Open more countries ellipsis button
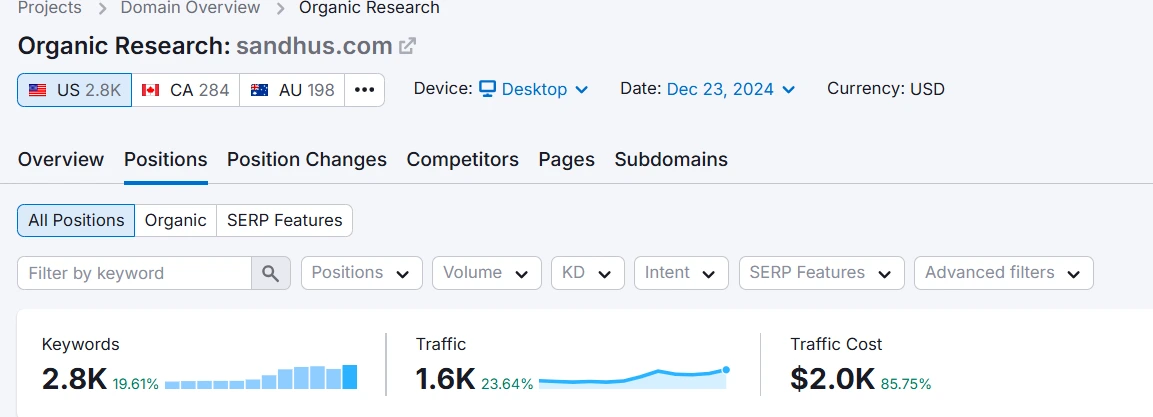 tap(364, 90)
